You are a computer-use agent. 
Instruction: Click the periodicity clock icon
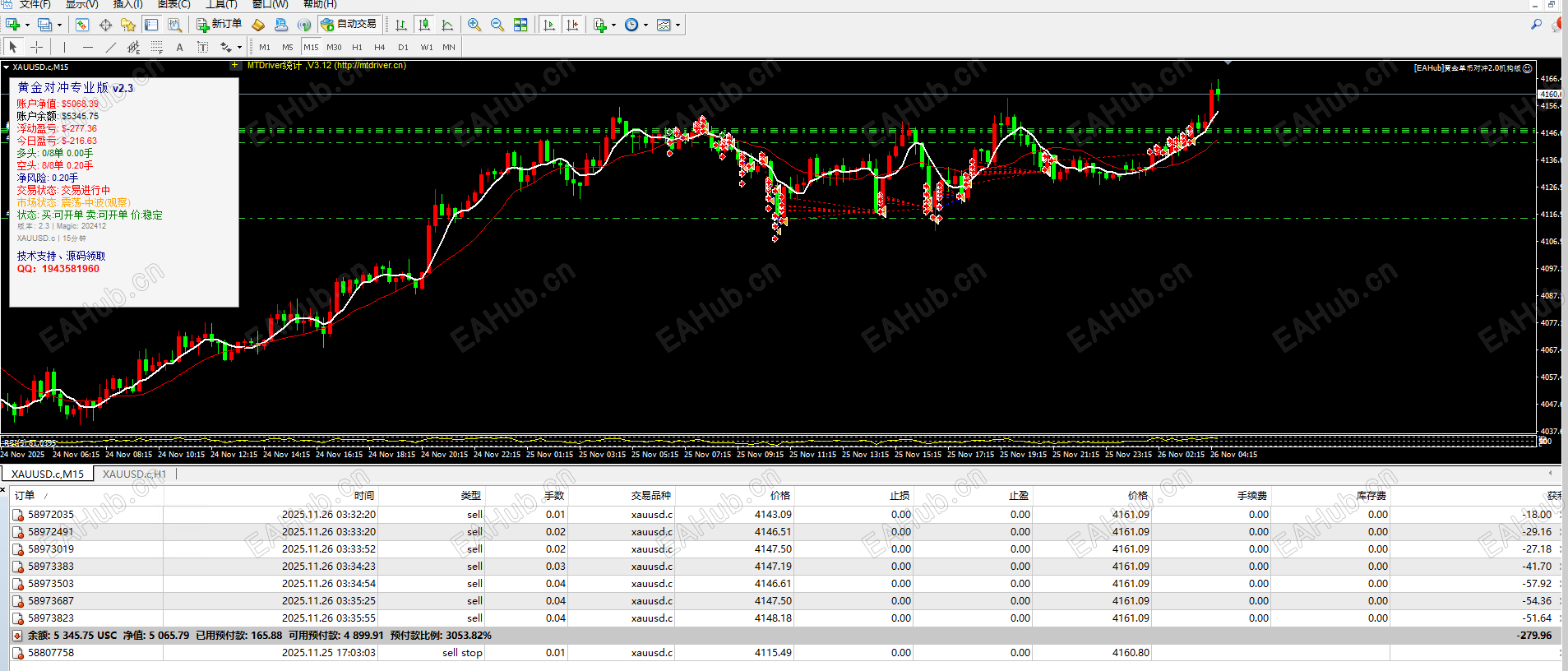[x=631, y=25]
